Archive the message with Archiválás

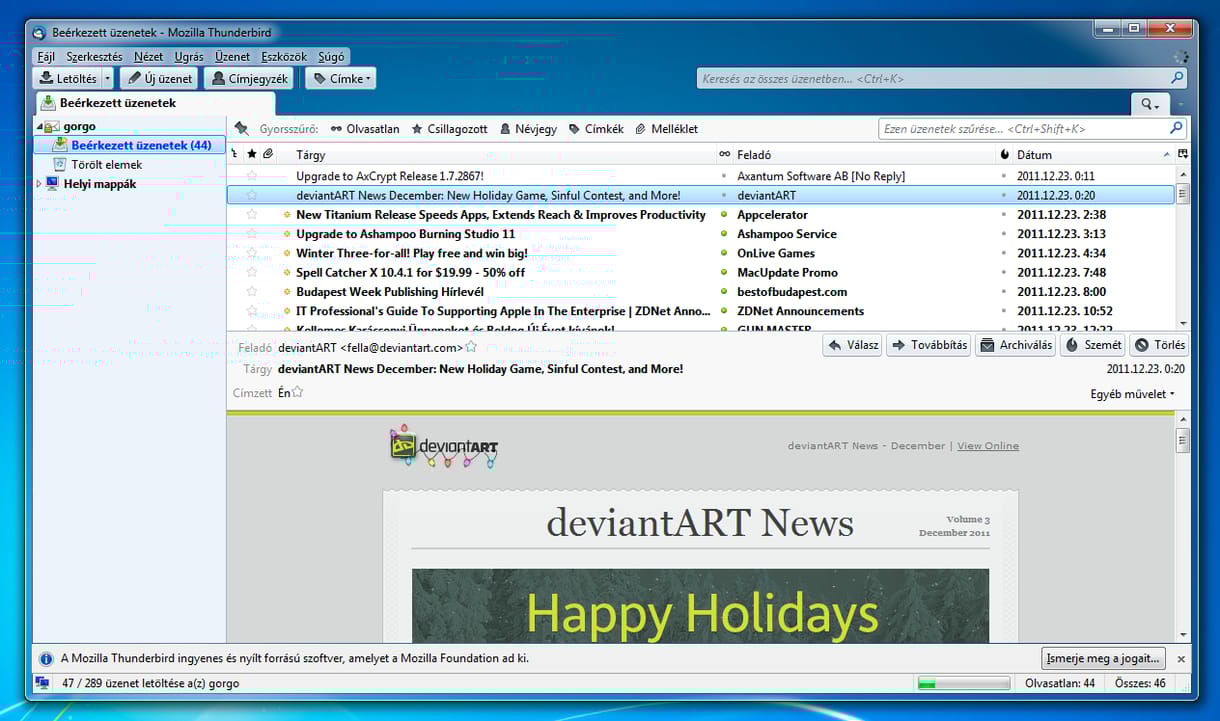coord(1016,345)
